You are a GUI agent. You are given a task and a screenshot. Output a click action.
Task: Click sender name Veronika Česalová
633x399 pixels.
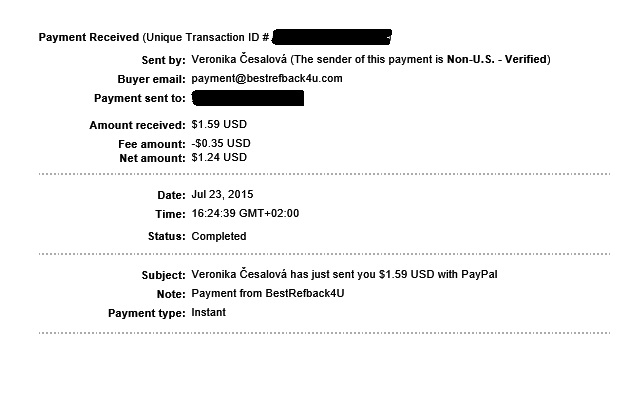(239, 59)
